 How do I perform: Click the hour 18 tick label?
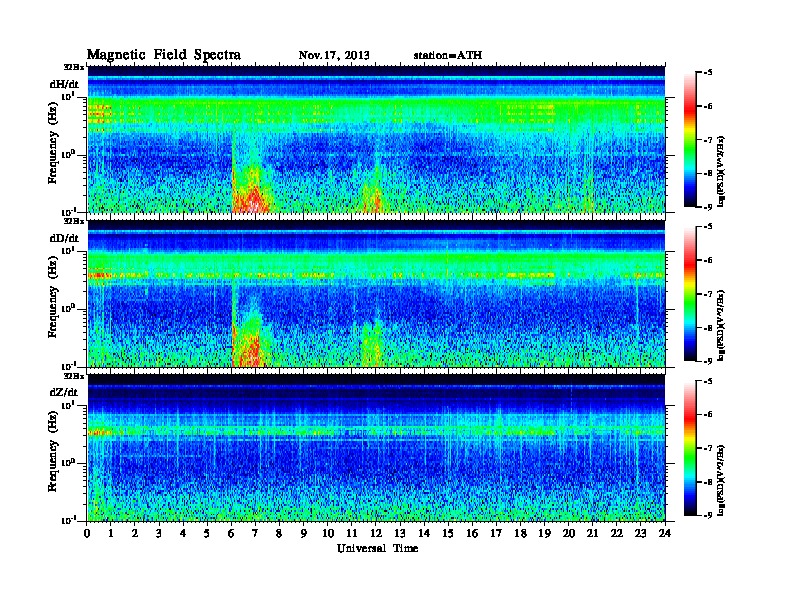pyautogui.click(x=520, y=533)
